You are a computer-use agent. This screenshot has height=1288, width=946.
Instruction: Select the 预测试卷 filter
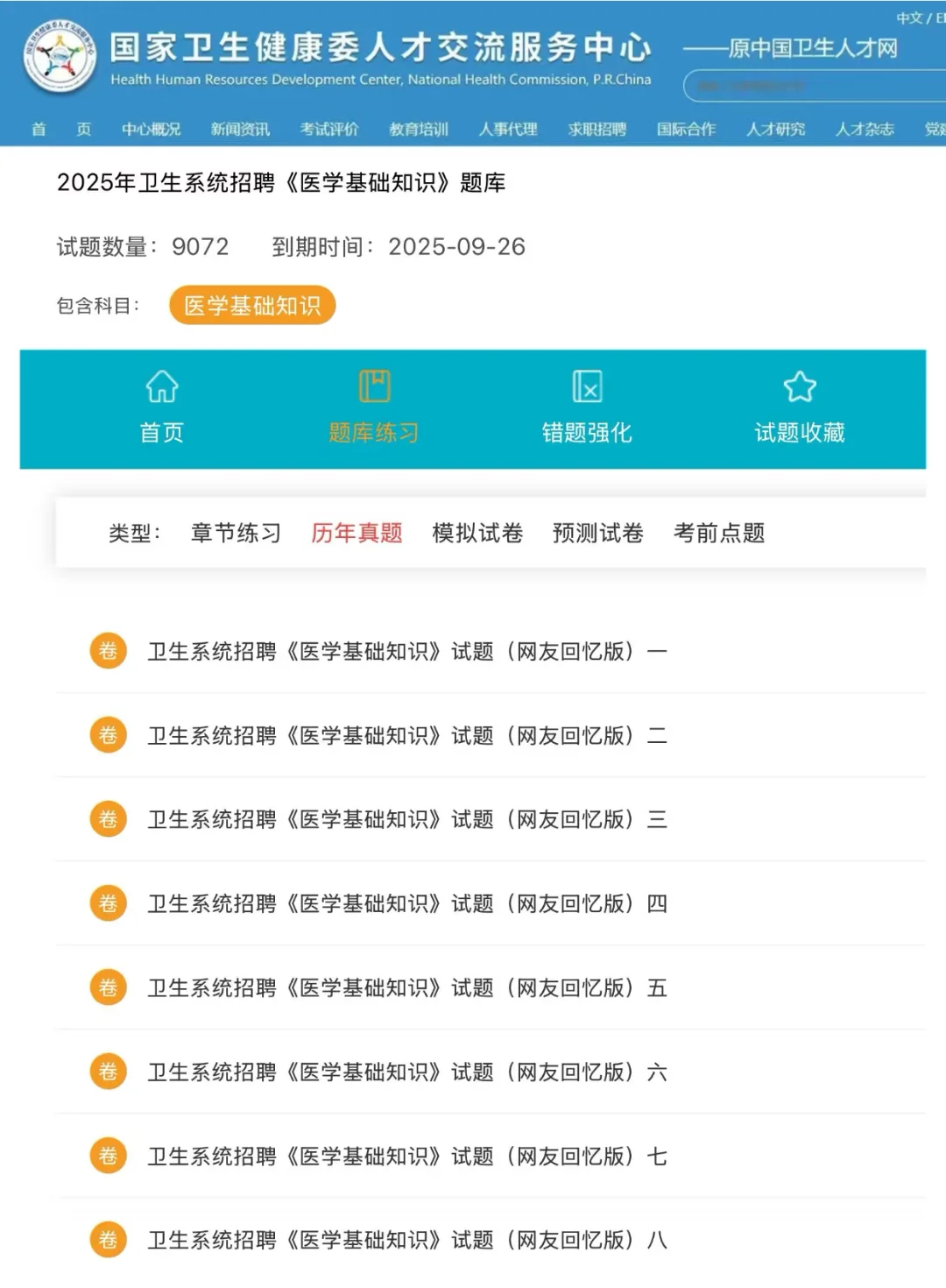tap(597, 533)
